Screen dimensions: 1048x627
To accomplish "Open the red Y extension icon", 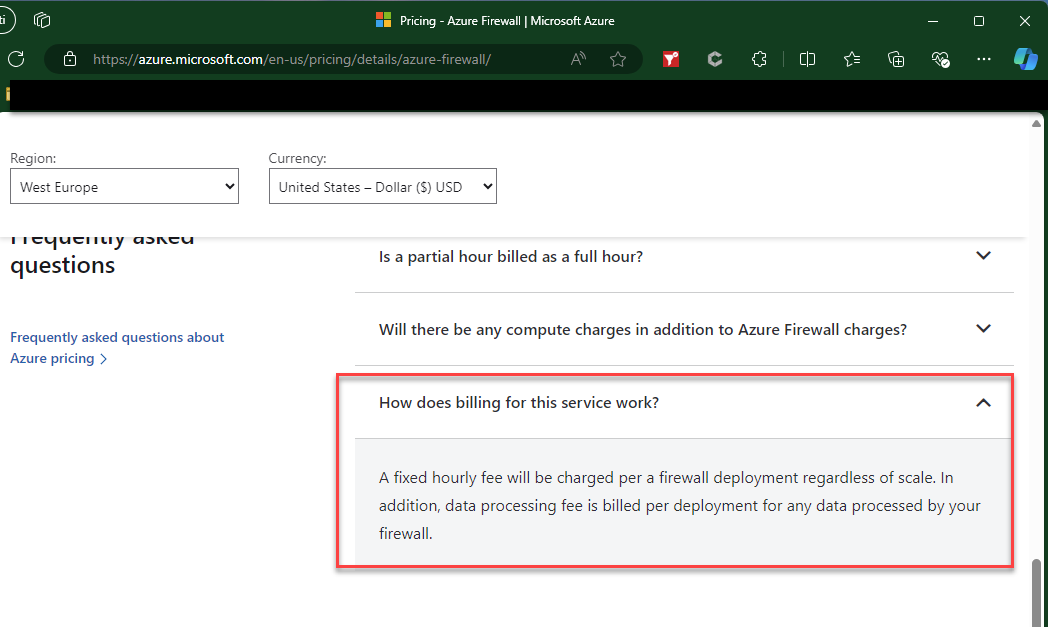I will point(670,59).
